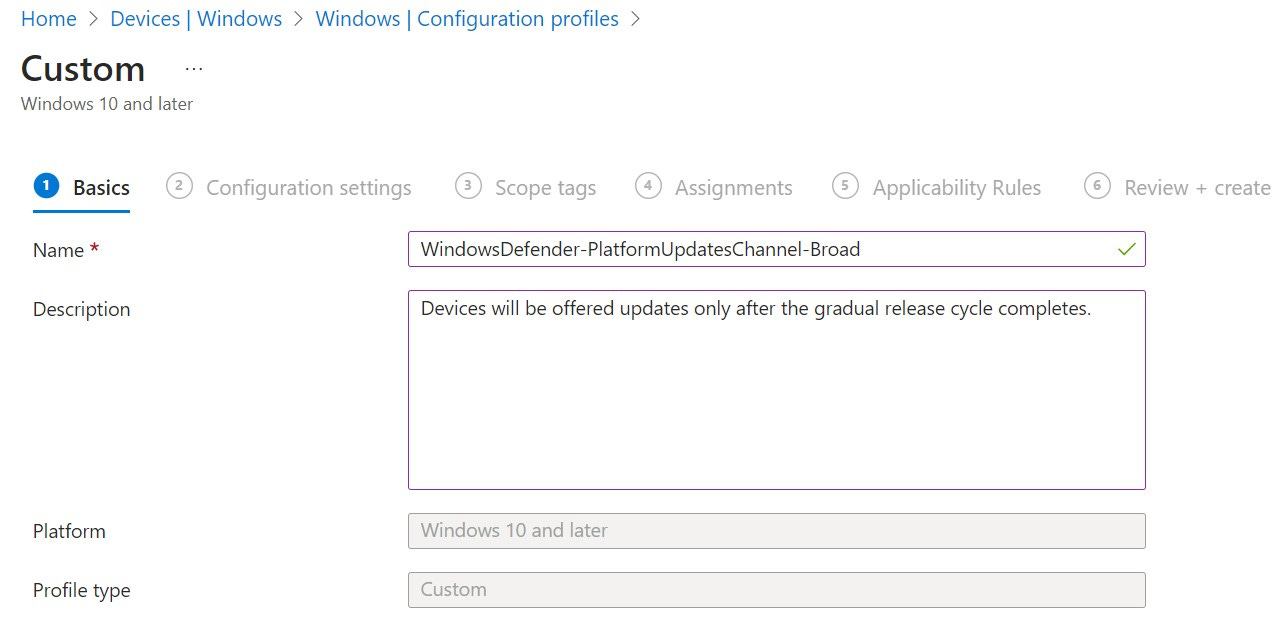Image resolution: width=1288 pixels, height=636 pixels.
Task: Navigate to Devices | Windows breadcrumb
Action: [x=196, y=18]
